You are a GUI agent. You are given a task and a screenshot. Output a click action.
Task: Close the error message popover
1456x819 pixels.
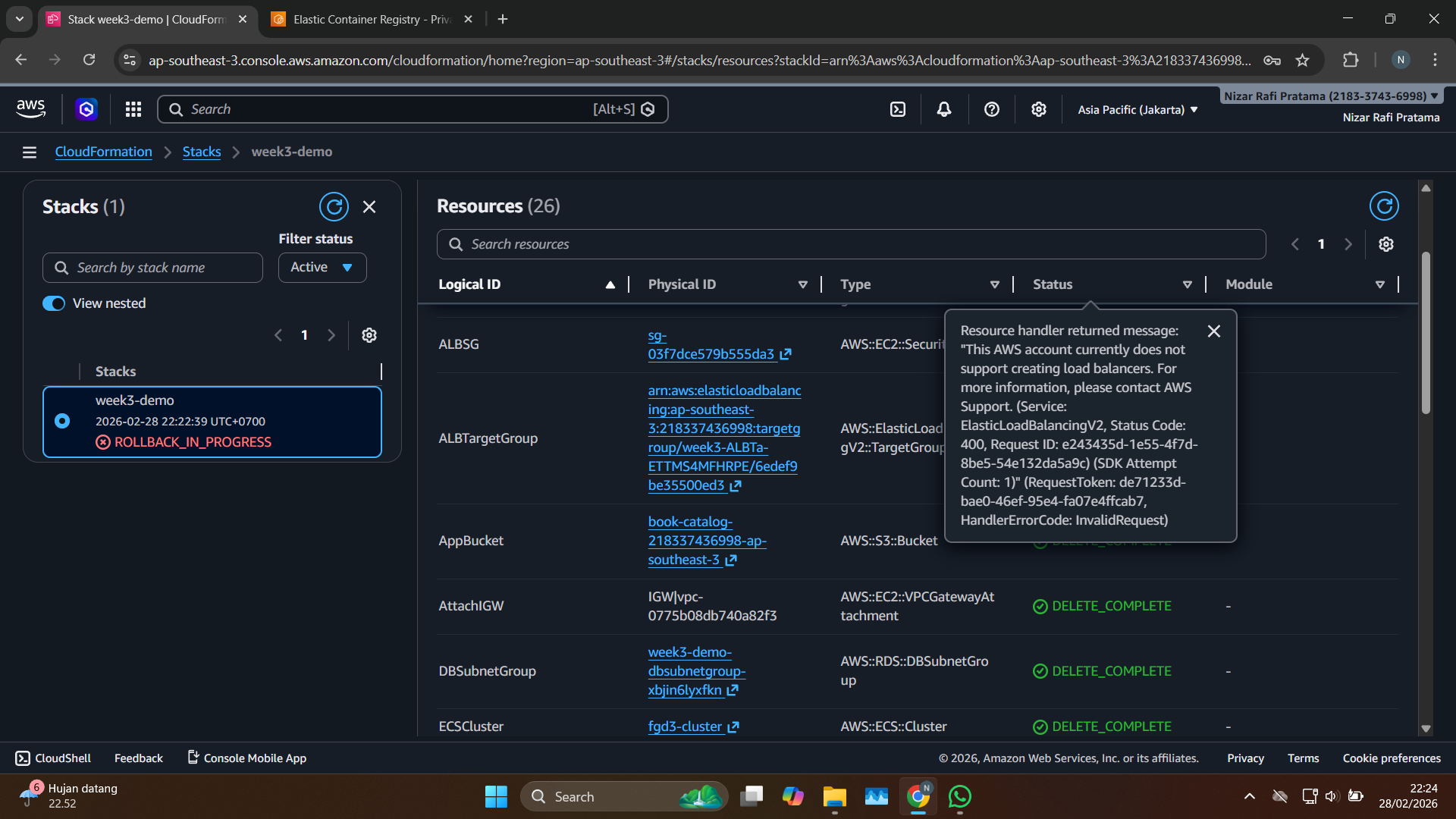(1213, 331)
